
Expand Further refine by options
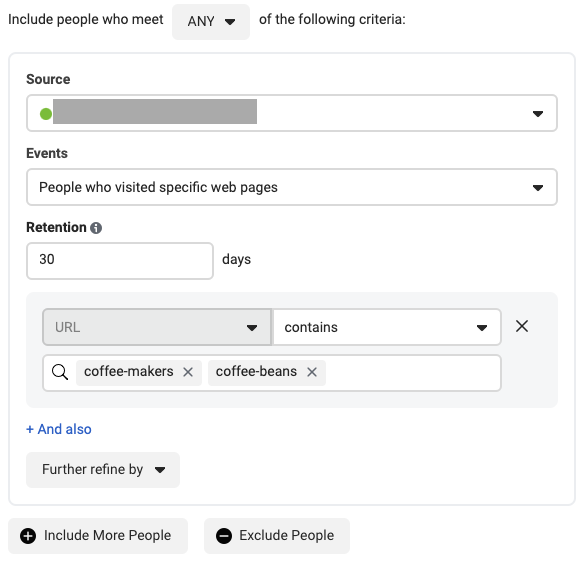click(103, 470)
